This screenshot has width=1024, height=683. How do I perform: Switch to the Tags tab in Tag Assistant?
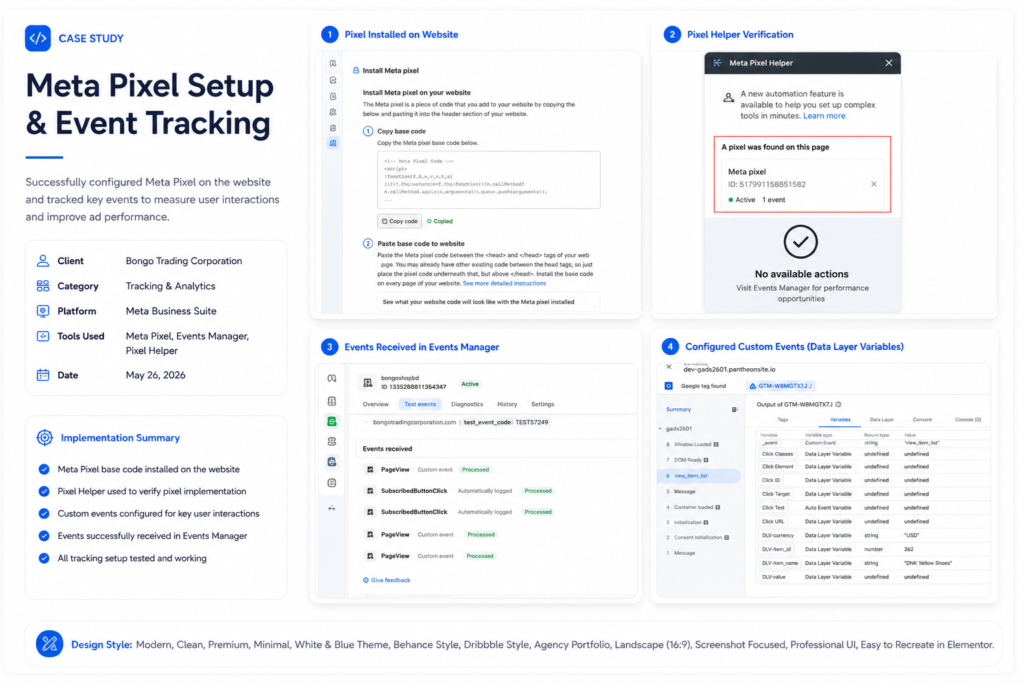pyautogui.click(x=783, y=420)
